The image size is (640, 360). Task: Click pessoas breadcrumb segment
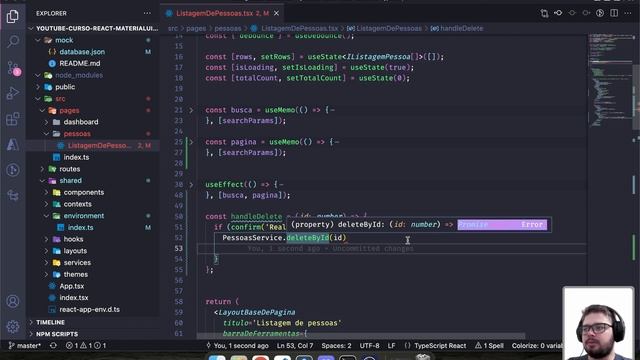click(228, 29)
